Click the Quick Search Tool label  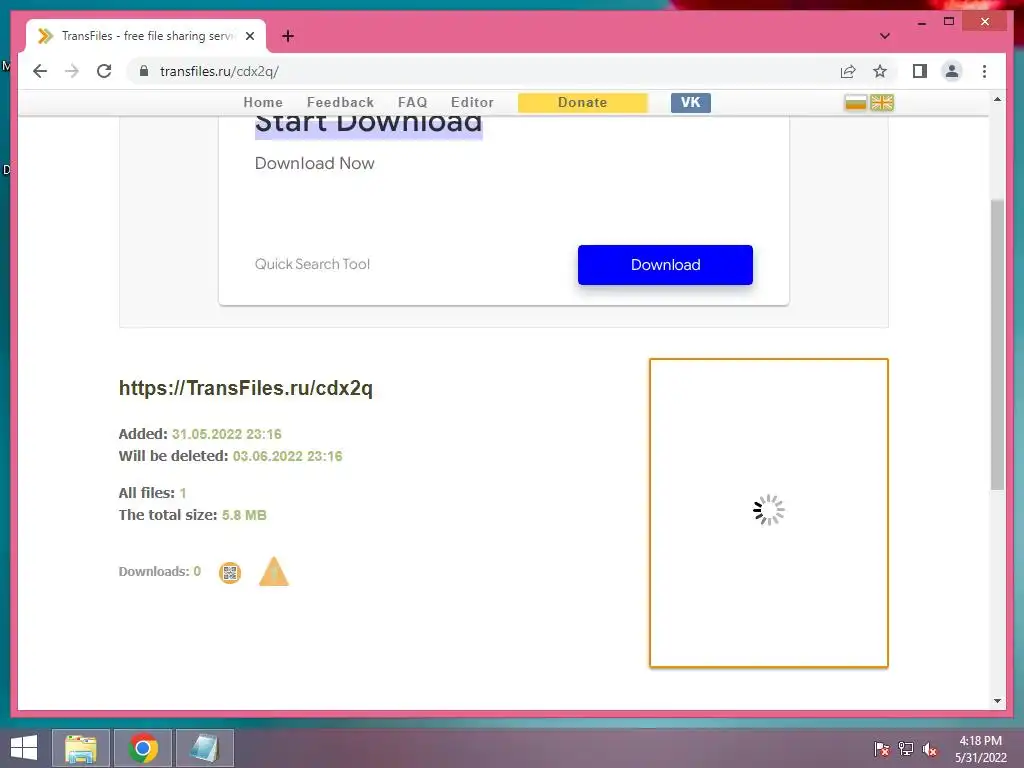coord(312,264)
